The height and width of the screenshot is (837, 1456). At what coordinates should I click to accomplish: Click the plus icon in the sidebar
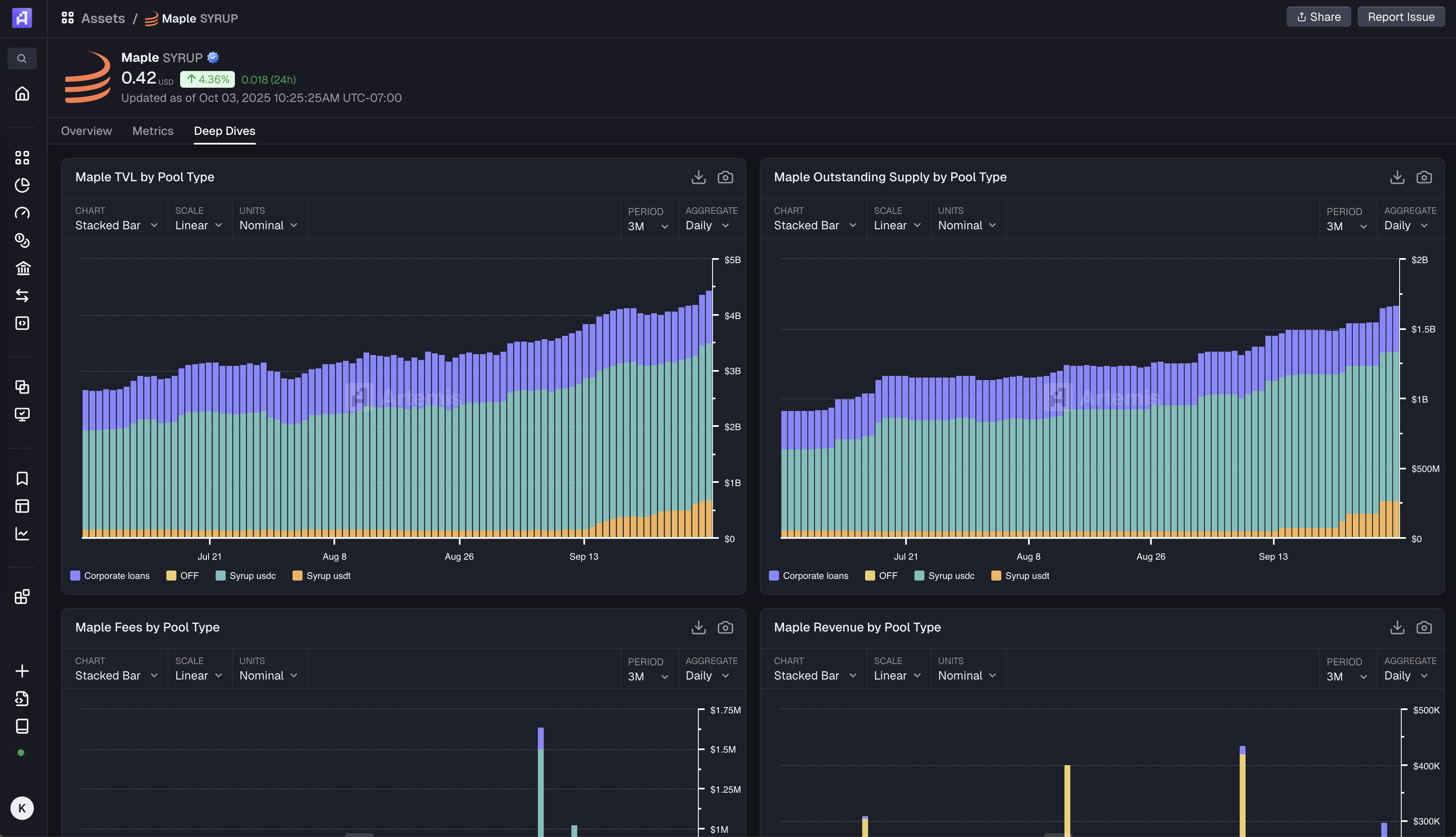[x=22, y=671]
